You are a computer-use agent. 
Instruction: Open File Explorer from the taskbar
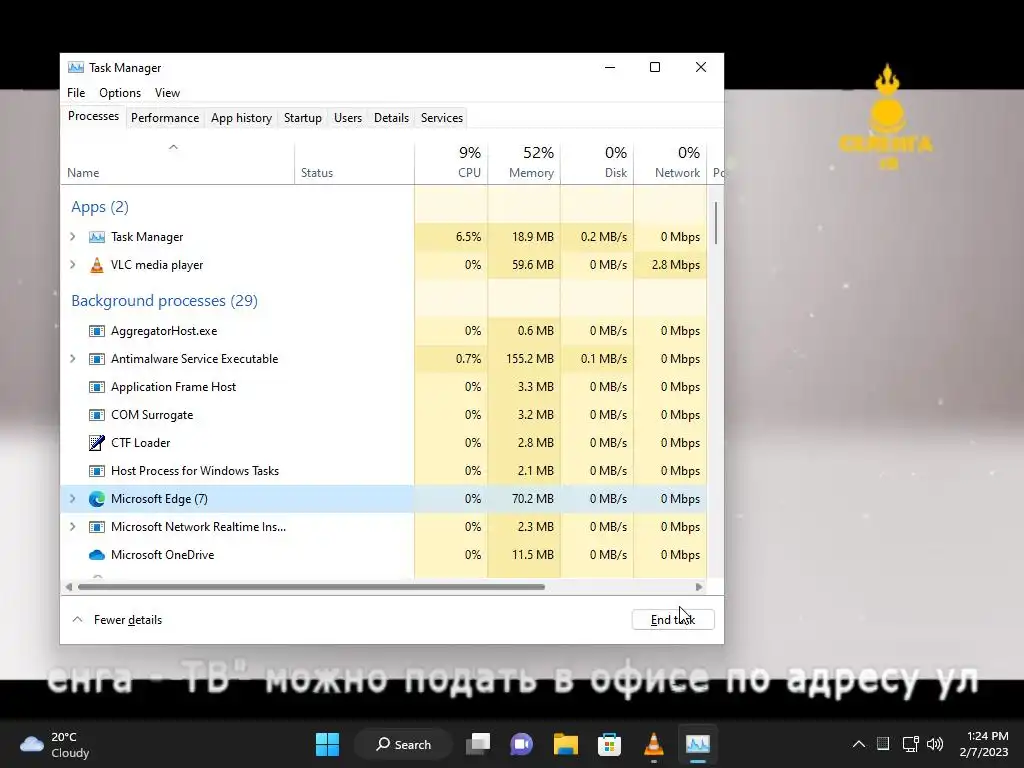[566, 744]
